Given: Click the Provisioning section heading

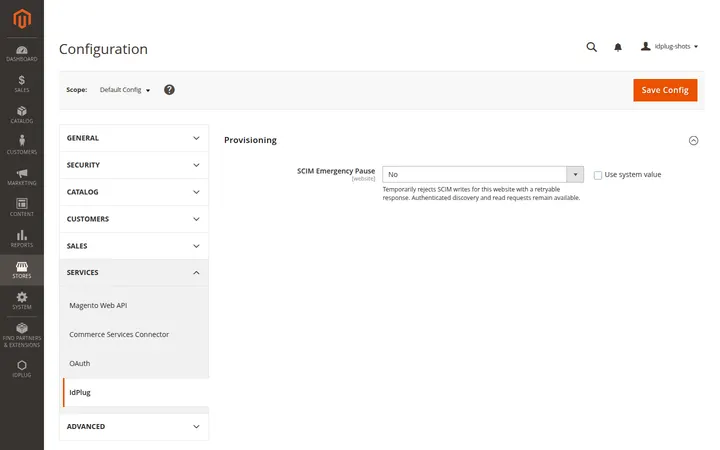Looking at the screenshot, I should click(x=250, y=140).
